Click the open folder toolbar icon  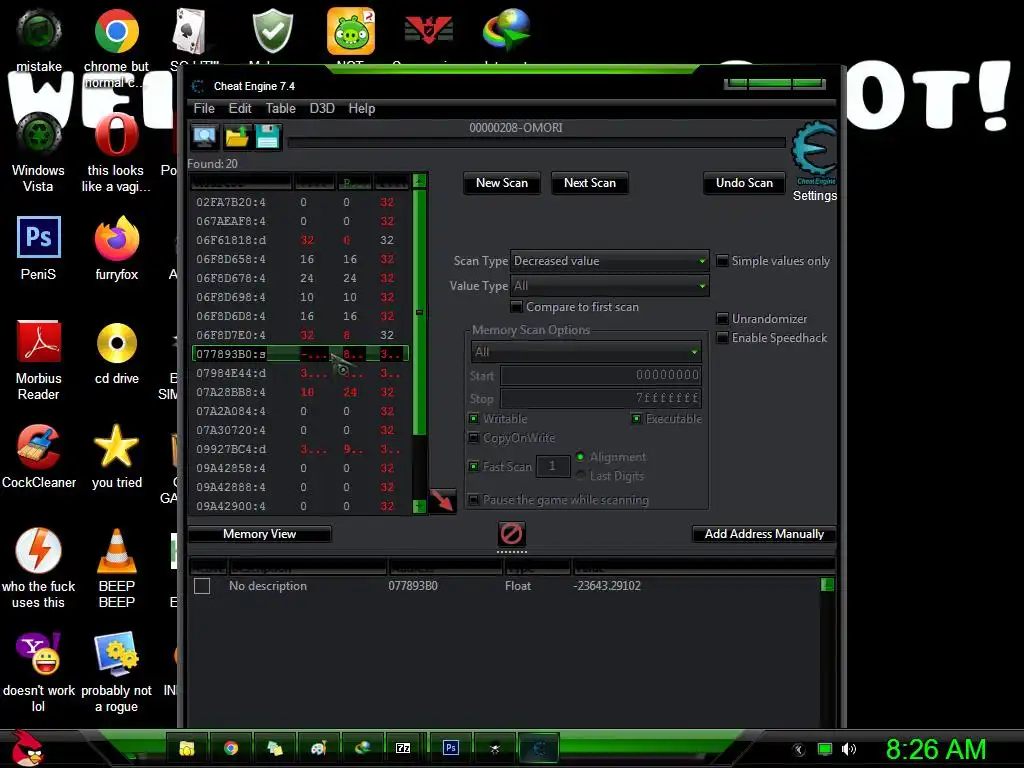(236, 136)
